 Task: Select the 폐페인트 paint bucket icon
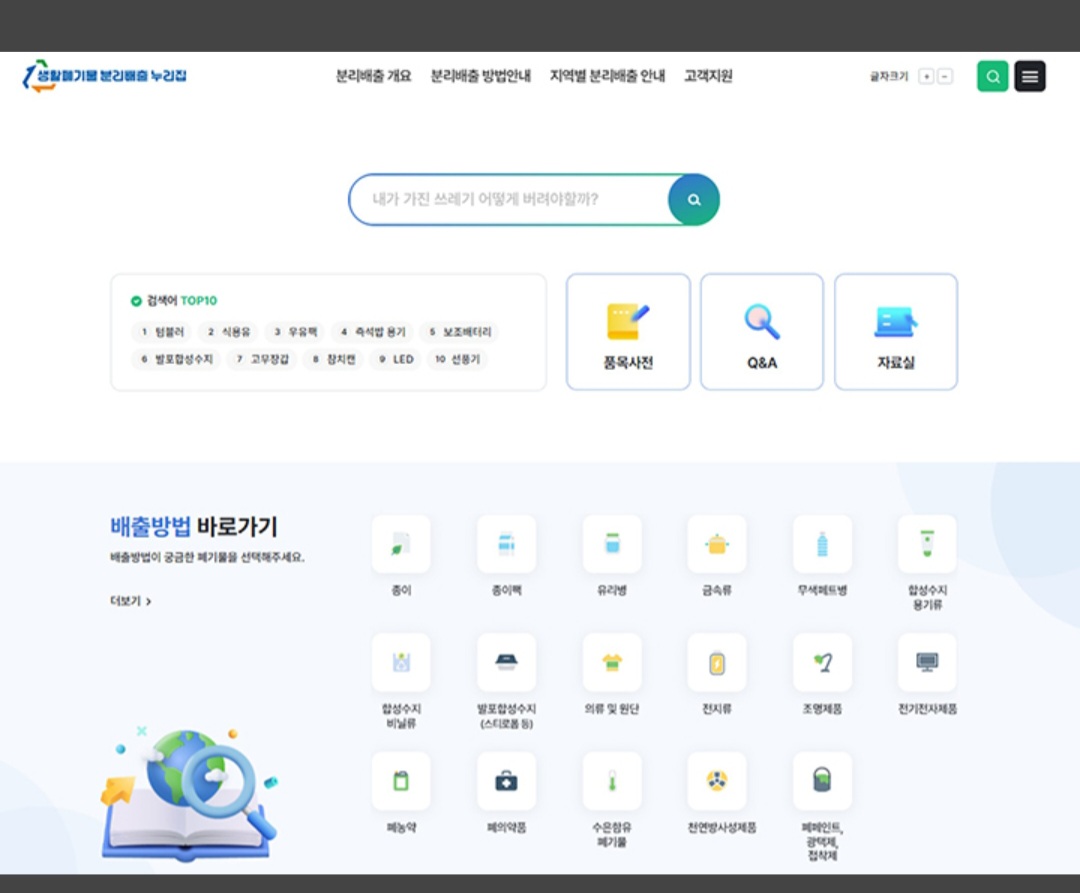(x=822, y=781)
